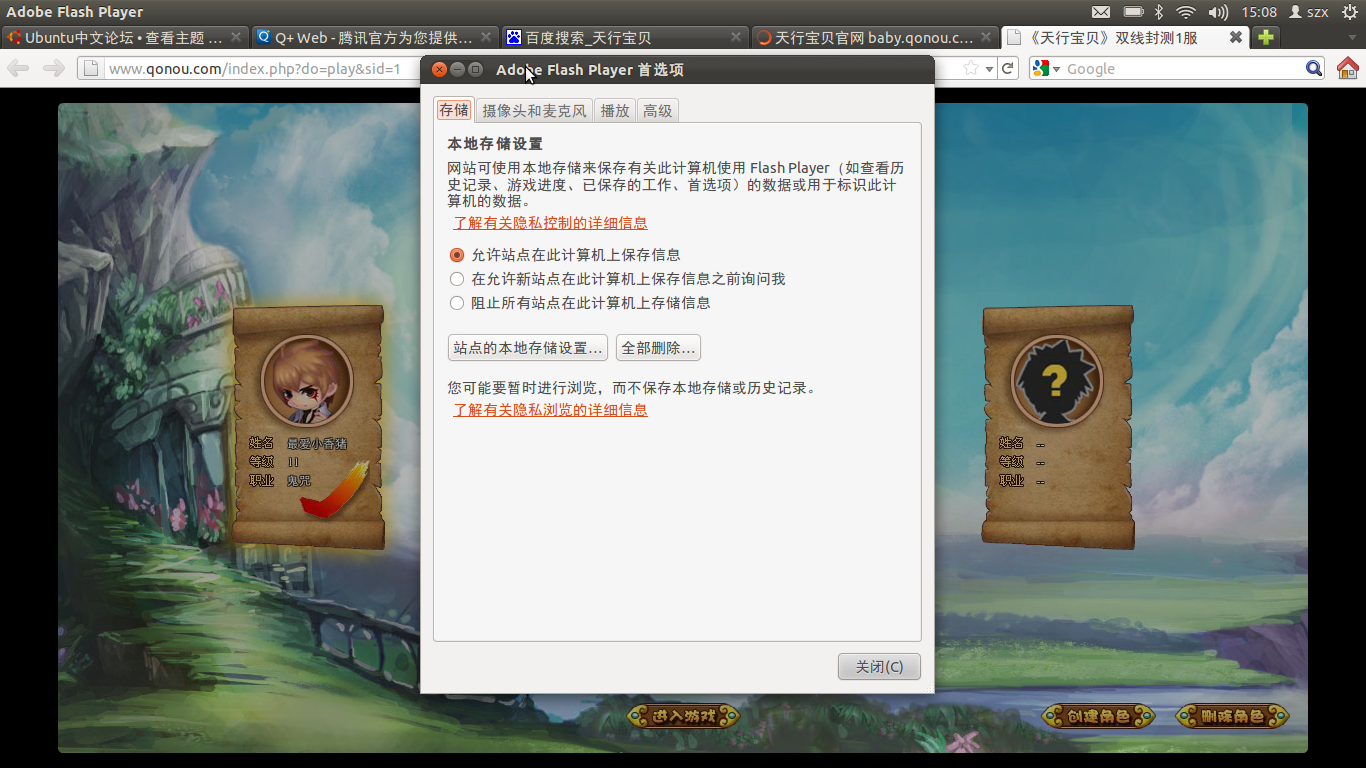Open the Wi-Fi network indicator

(1186, 12)
